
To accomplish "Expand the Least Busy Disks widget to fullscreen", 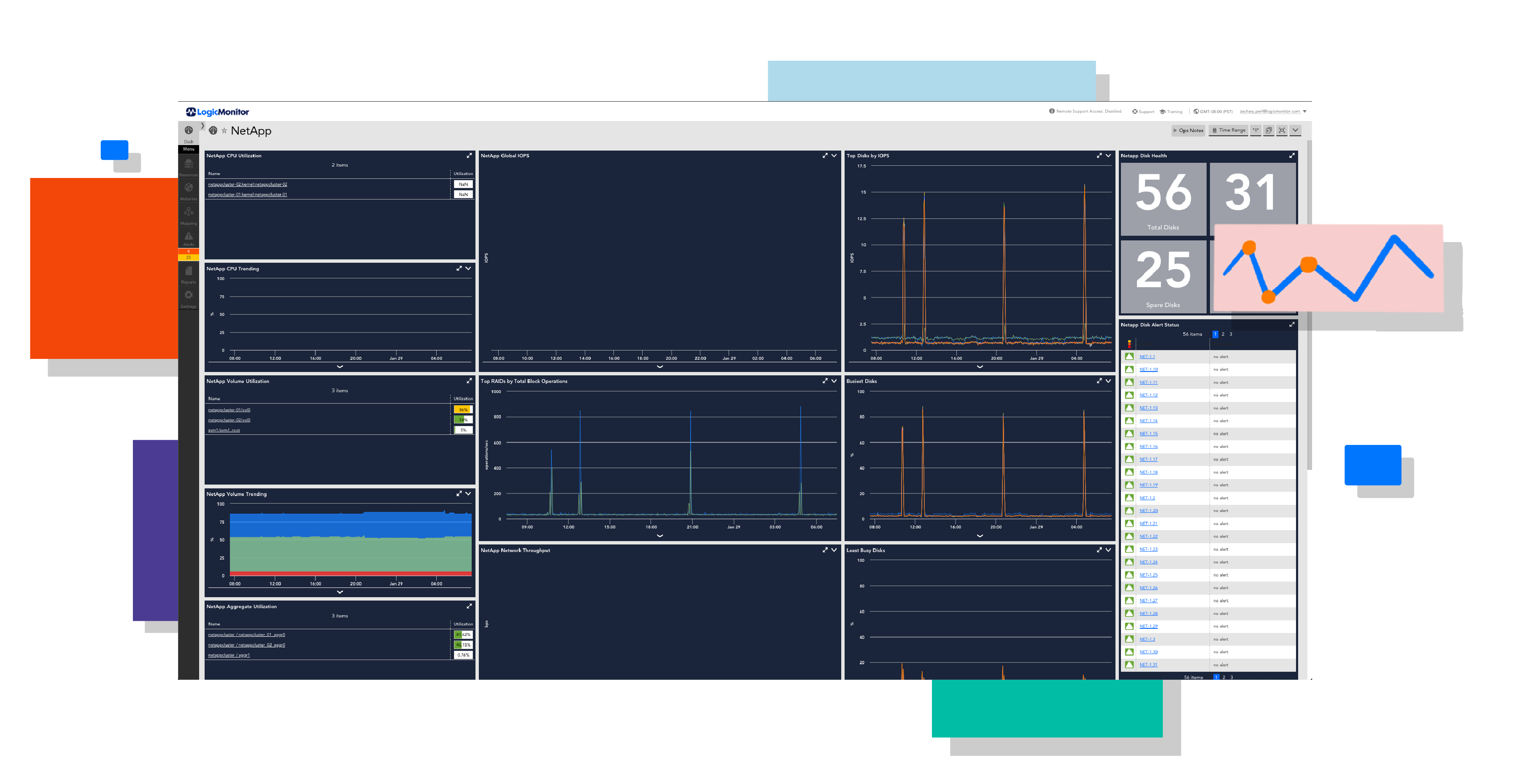I will click(1099, 550).
